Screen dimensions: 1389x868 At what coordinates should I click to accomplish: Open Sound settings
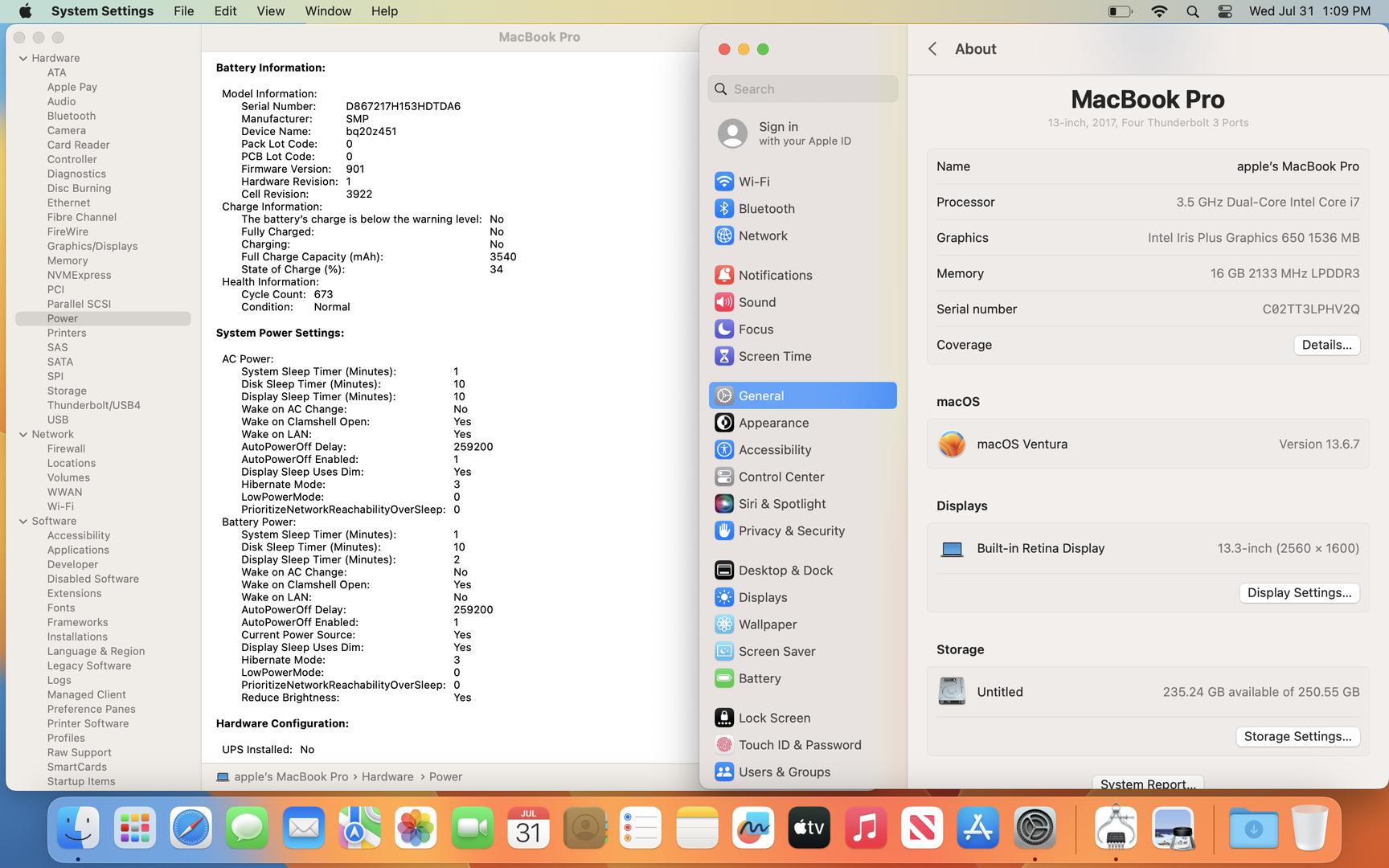[x=802, y=302]
